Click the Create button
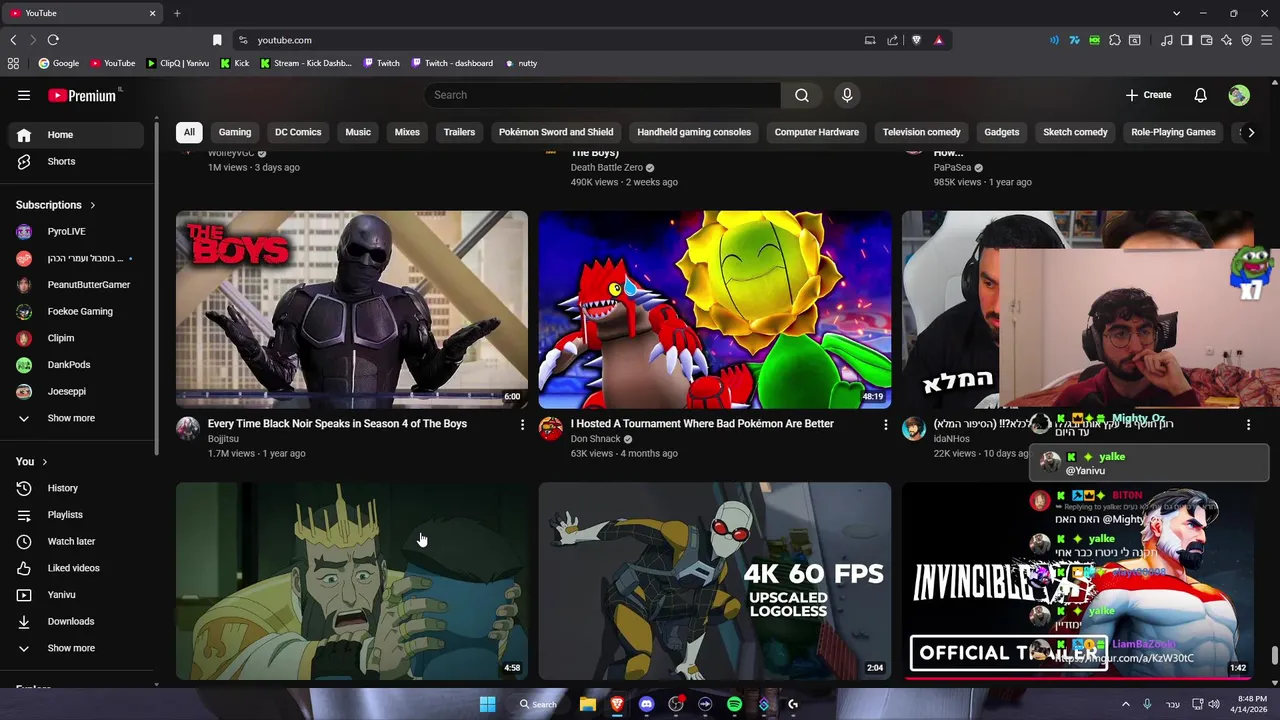This screenshot has height=720, width=1280. [1148, 95]
